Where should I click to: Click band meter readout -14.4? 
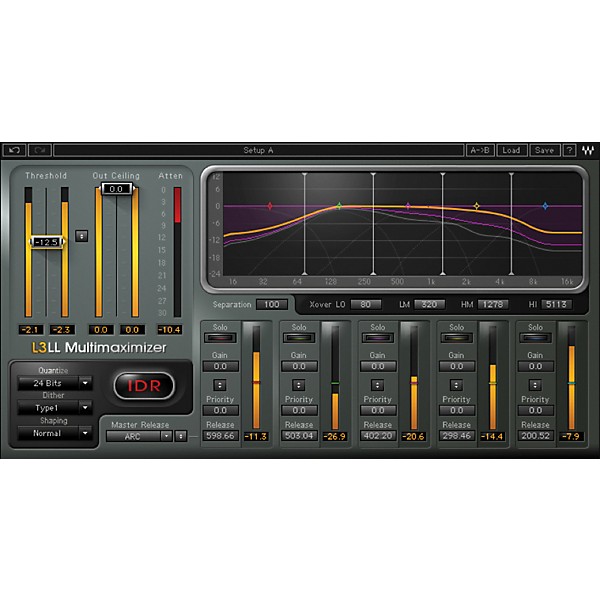(x=492, y=436)
